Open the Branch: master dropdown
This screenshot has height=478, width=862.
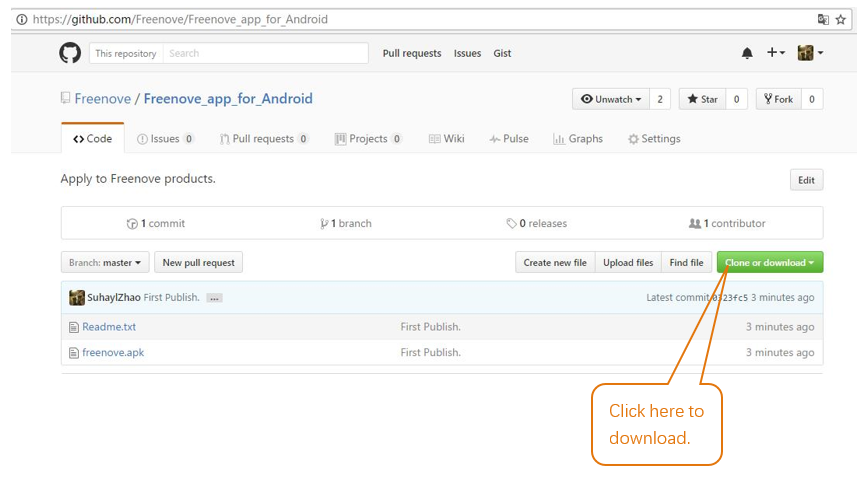(x=104, y=262)
